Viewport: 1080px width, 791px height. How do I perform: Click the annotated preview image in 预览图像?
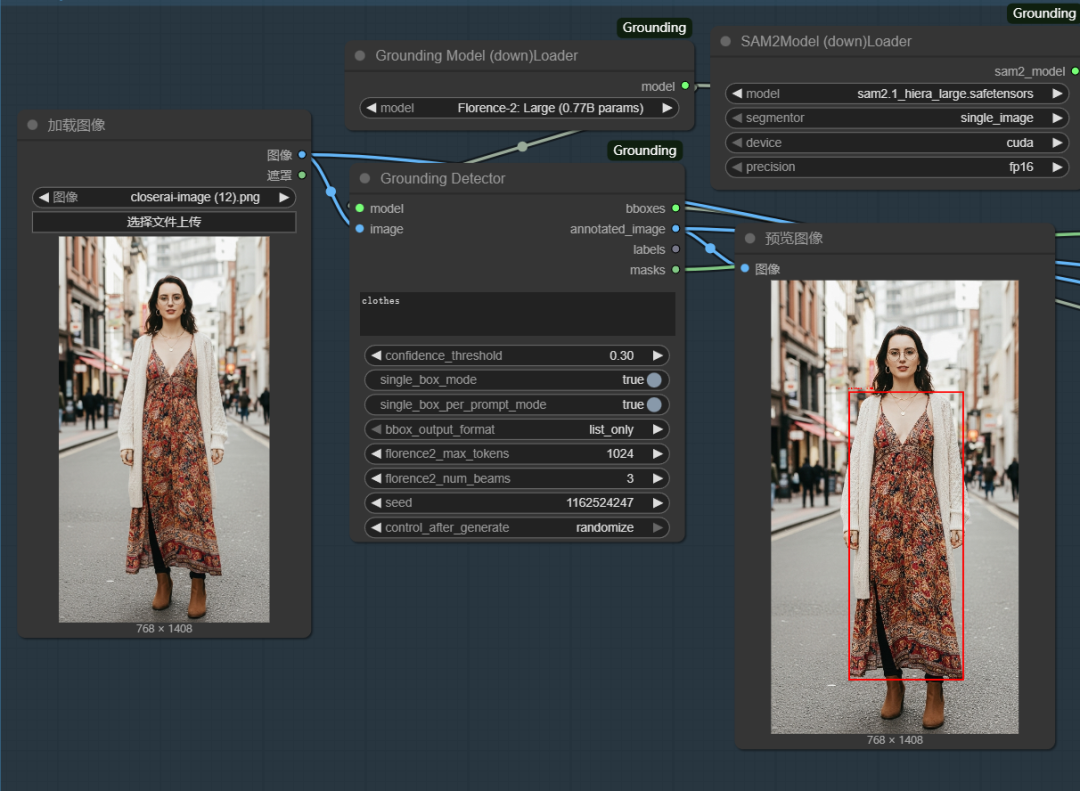894,507
